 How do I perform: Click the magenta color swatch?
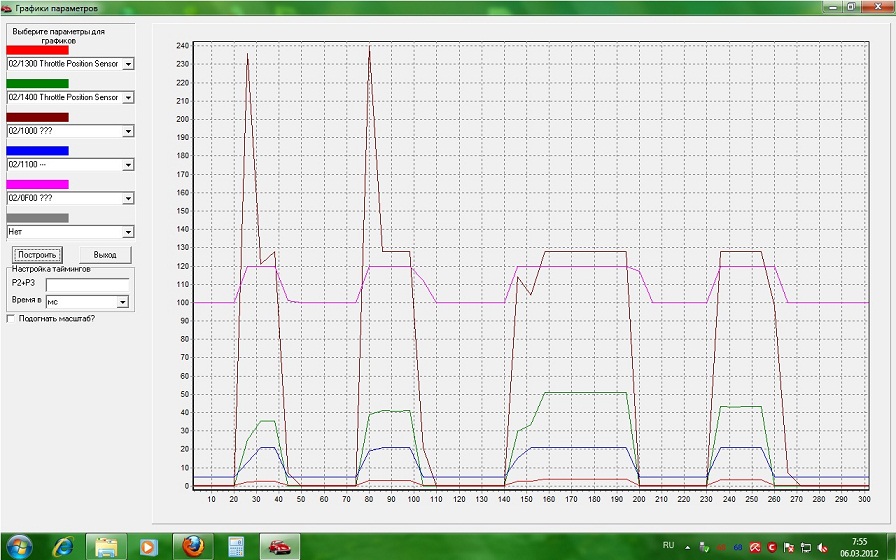point(38,184)
